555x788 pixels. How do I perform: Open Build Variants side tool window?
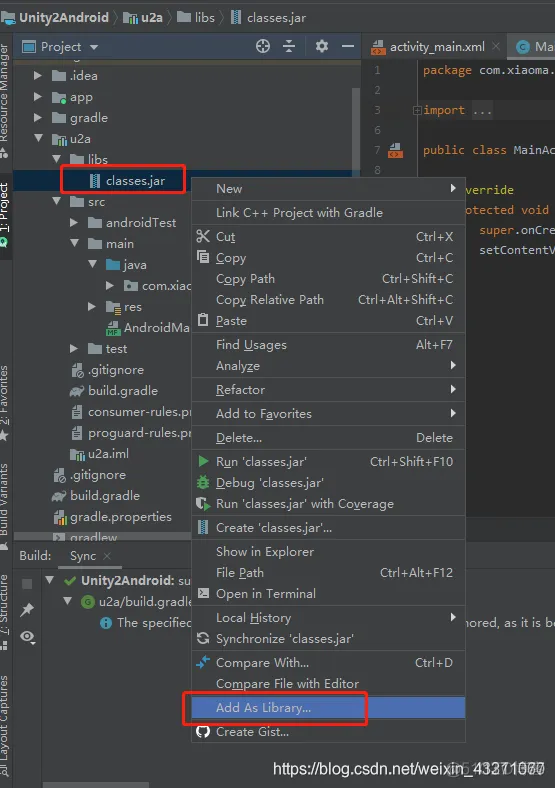[x=5, y=505]
